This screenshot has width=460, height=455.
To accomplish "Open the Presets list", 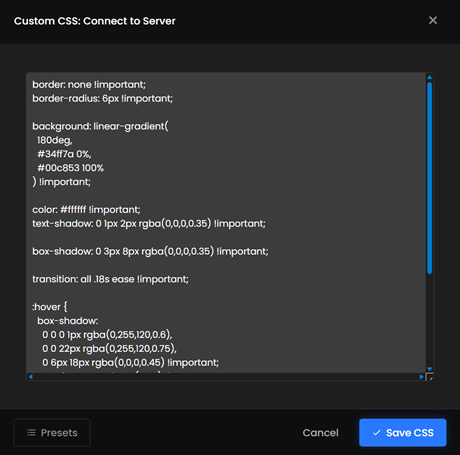I will tap(52, 432).
